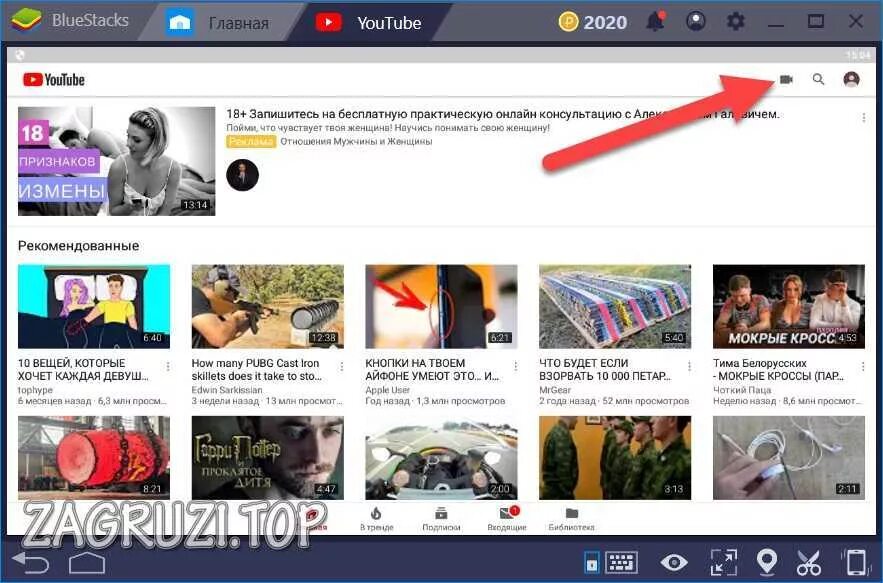883x583 pixels.
Task: Click the YouTube logo in header
Action: point(53,80)
